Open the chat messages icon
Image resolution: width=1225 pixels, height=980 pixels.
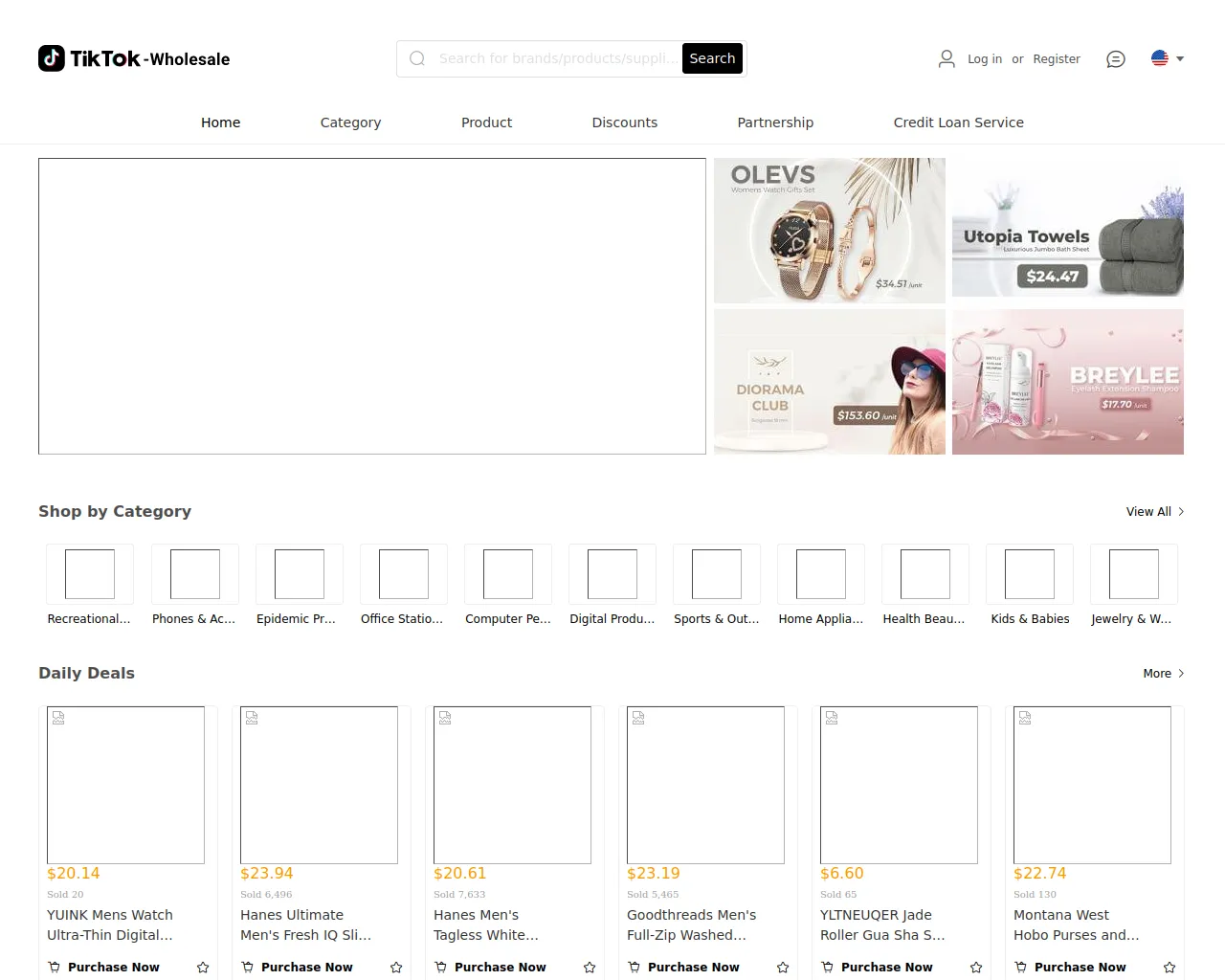point(1116,59)
